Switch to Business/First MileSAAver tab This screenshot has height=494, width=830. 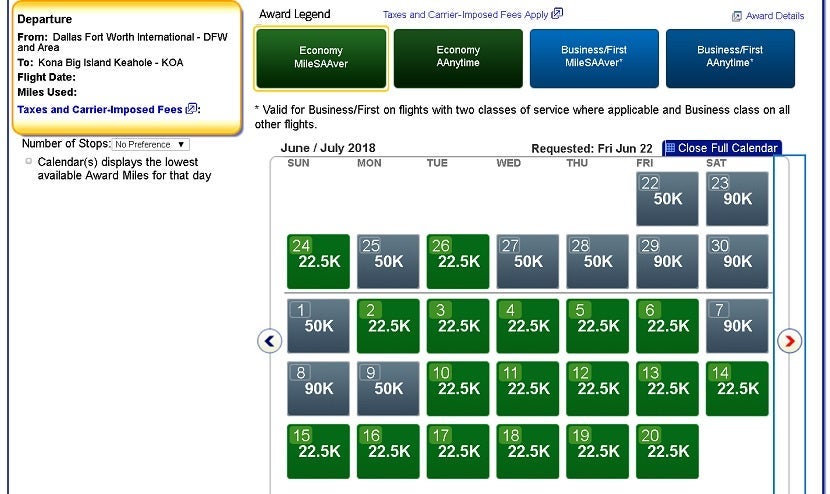(x=594, y=58)
